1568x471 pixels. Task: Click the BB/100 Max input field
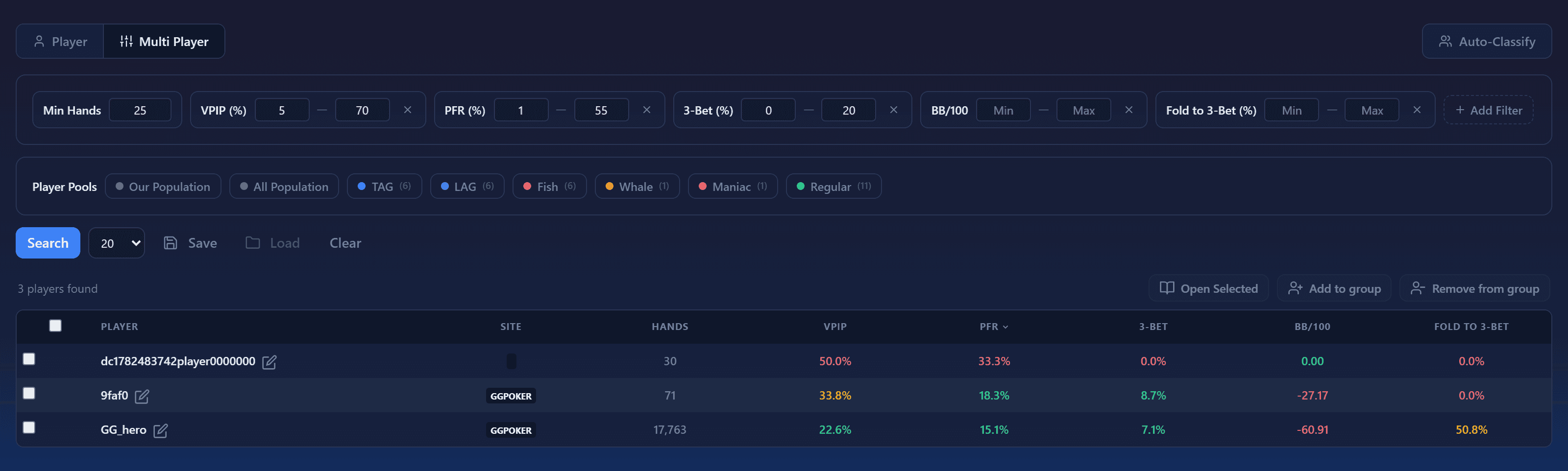(x=1083, y=110)
